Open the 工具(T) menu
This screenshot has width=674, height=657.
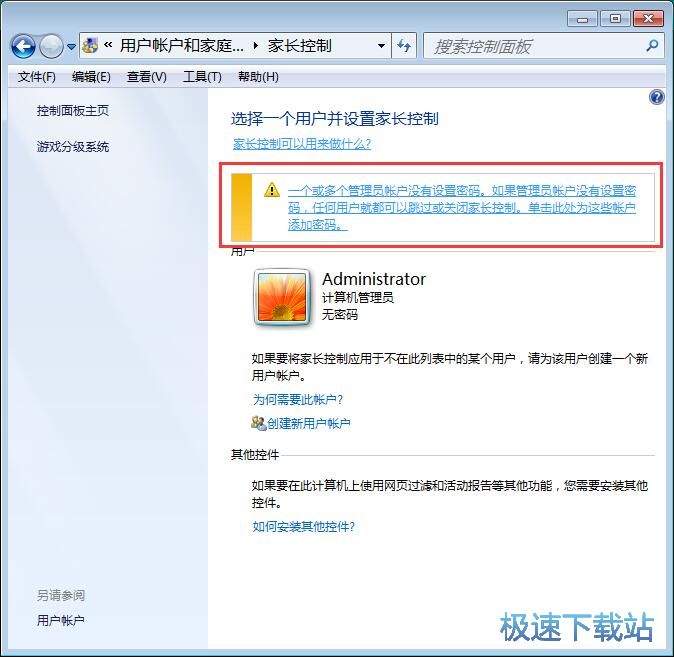(202, 77)
